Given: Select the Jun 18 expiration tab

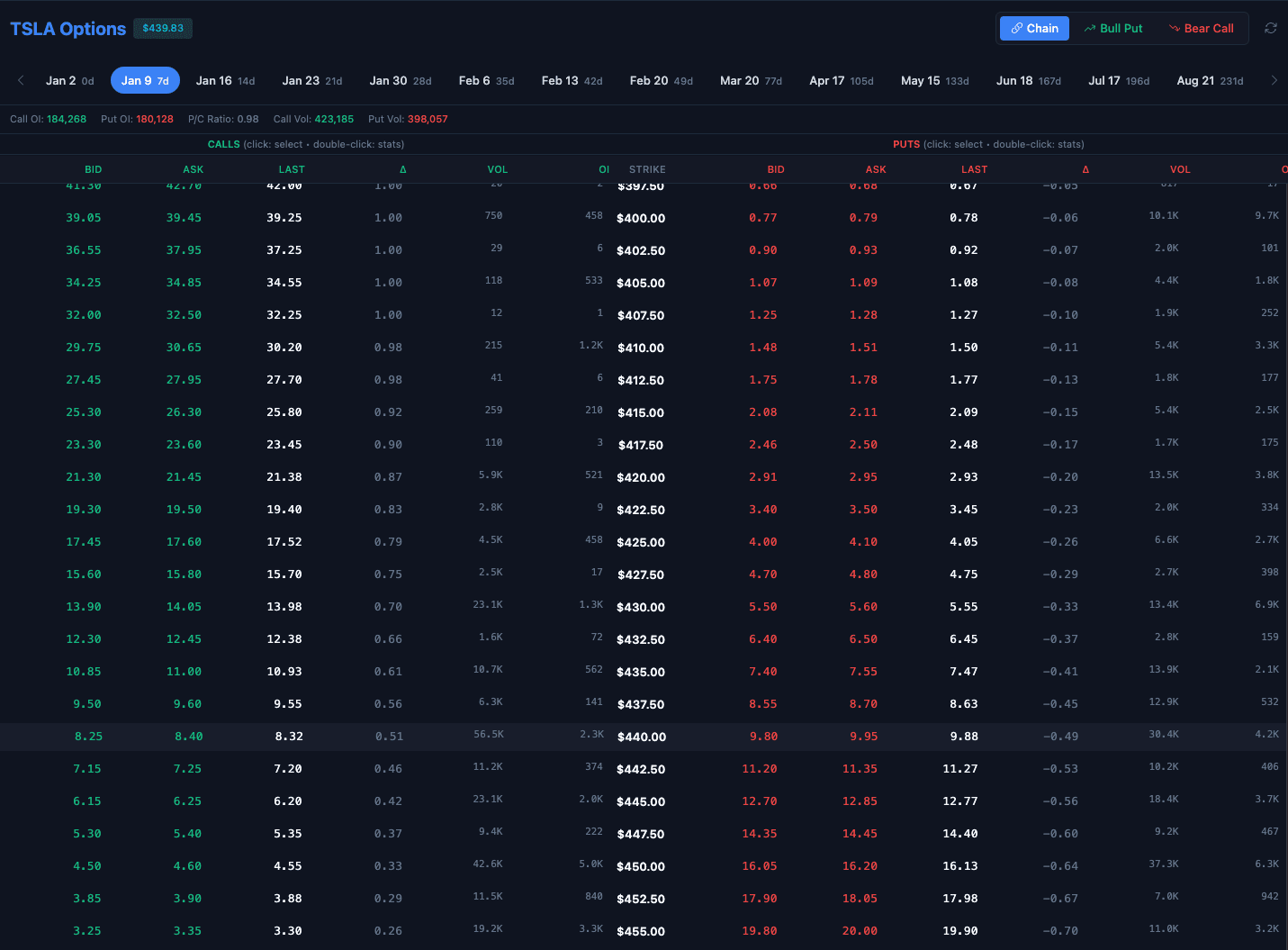Looking at the screenshot, I should pos(1029,80).
